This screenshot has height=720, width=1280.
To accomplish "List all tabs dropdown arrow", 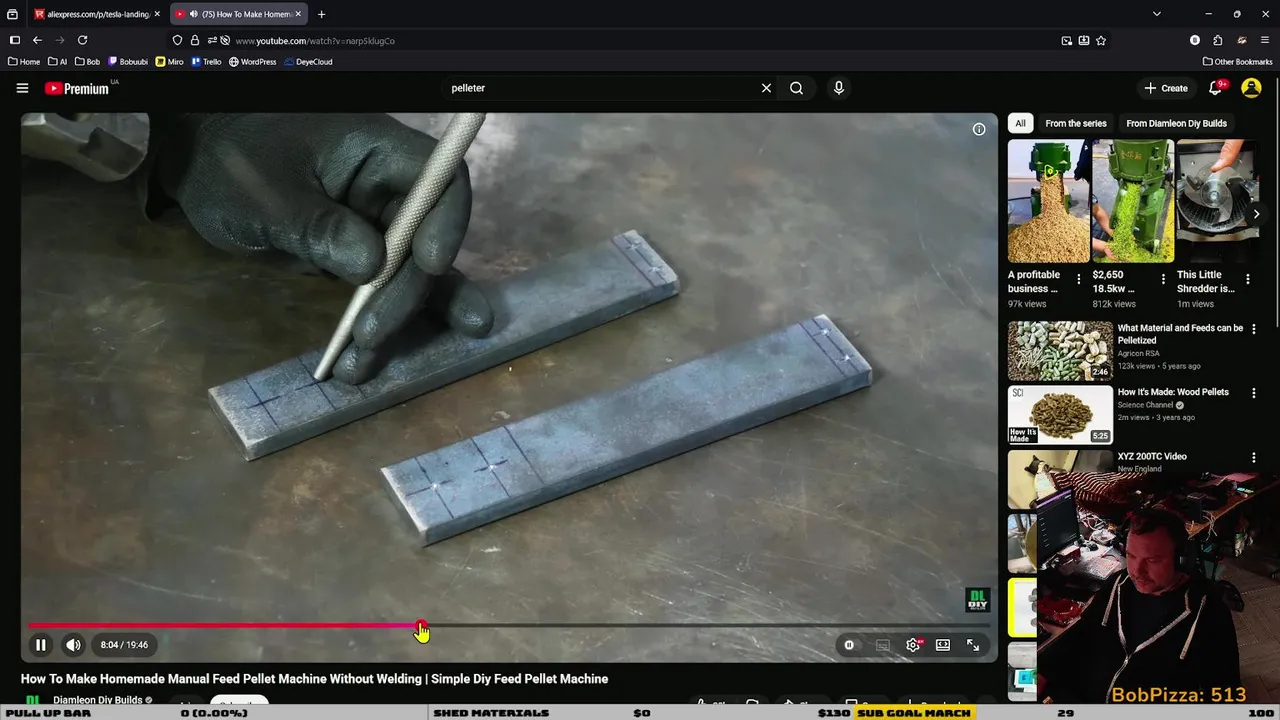I will tap(1157, 14).
